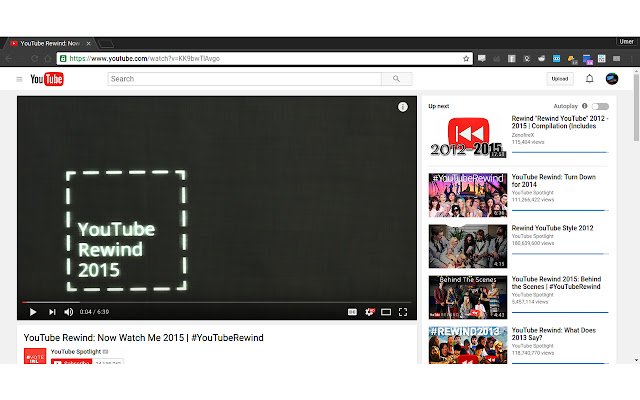Skip to the next video in the player
Image resolution: width=640 pixels, height=400 pixels.
(x=52, y=312)
